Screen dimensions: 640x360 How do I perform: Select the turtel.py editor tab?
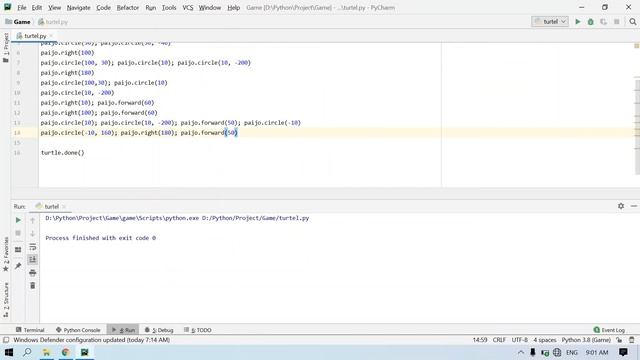pos(35,36)
